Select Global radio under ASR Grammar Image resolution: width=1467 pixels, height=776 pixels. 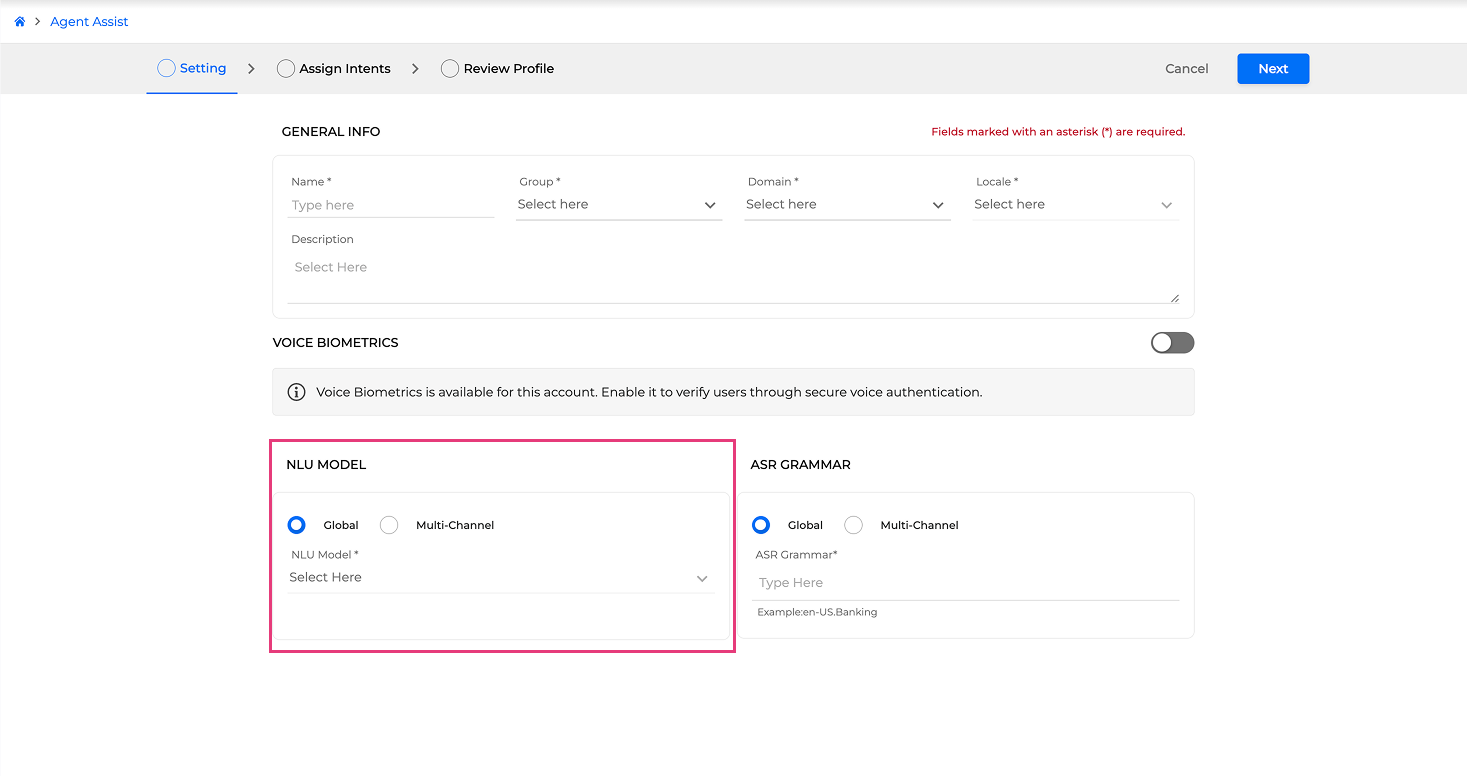(761, 525)
